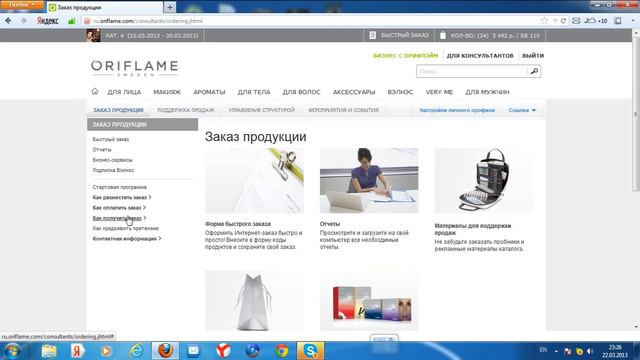Expand Контактная информация in the sidebar
640x360 pixels.
[x=127, y=238]
